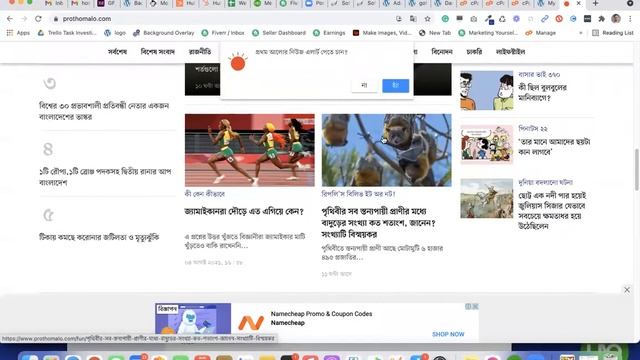Click SHOP NOW on the Namecheap ad
The width and height of the screenshot is (640, 360).
[x=448, y=334]
